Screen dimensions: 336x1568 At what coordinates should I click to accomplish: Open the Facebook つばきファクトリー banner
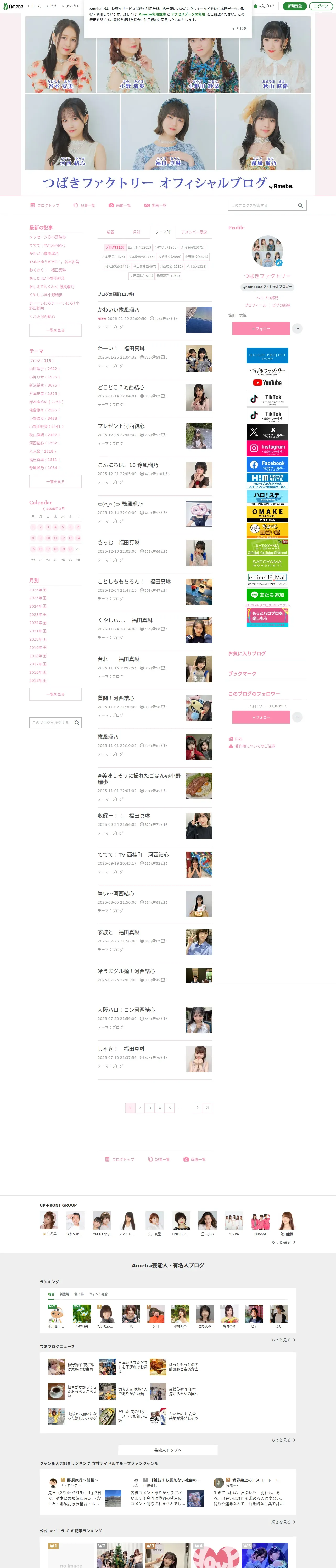click(267, 464)
